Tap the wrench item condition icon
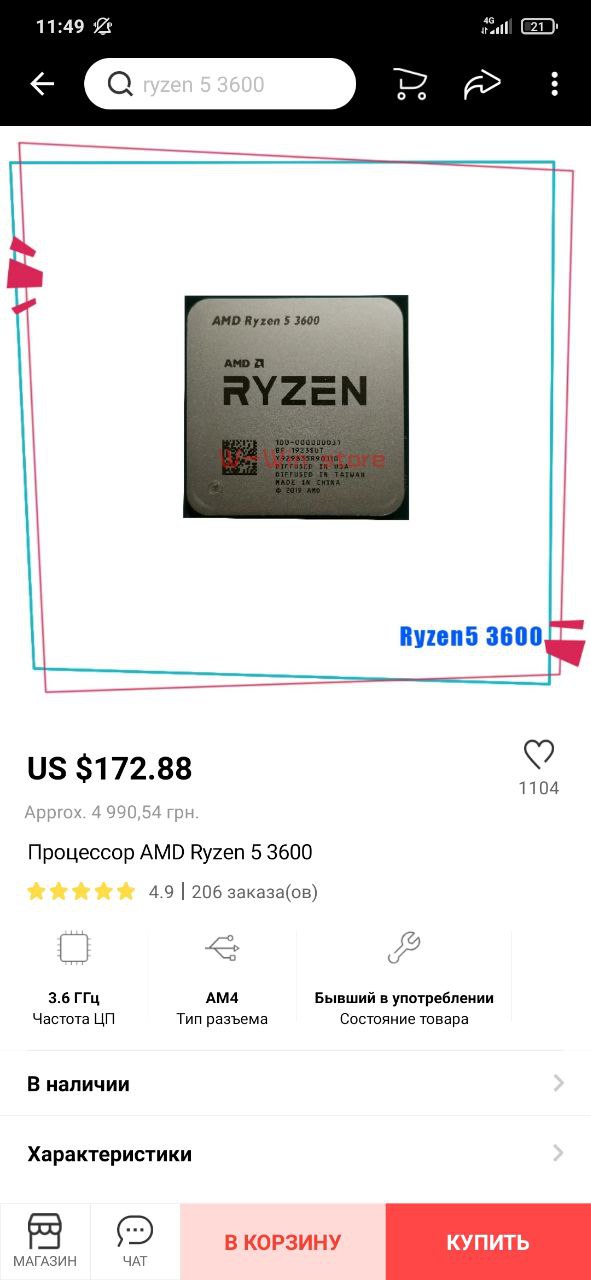 point(404,947)
